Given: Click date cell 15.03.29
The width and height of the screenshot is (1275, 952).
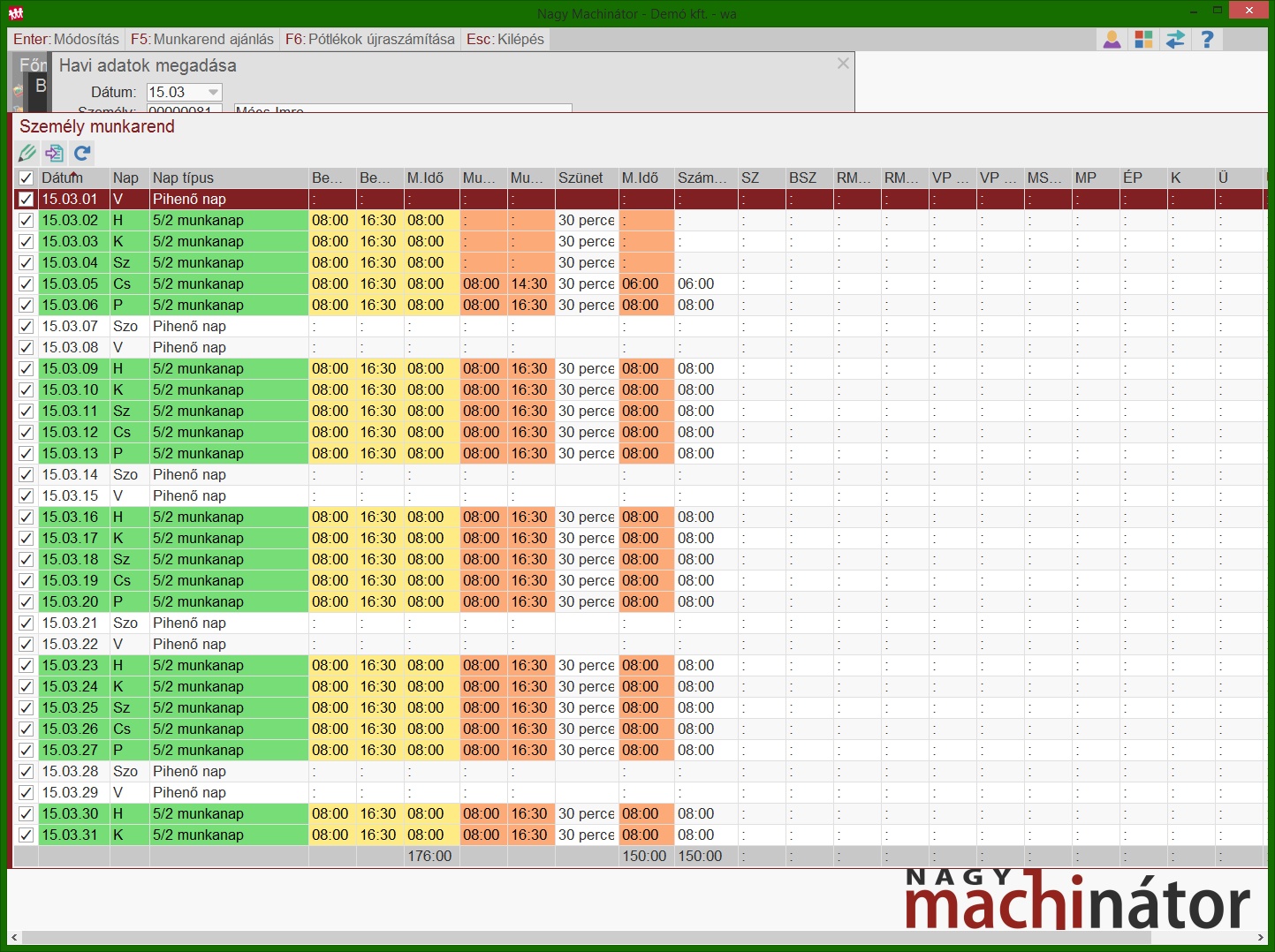Looking at the screenshot, I should coord(74,792).
